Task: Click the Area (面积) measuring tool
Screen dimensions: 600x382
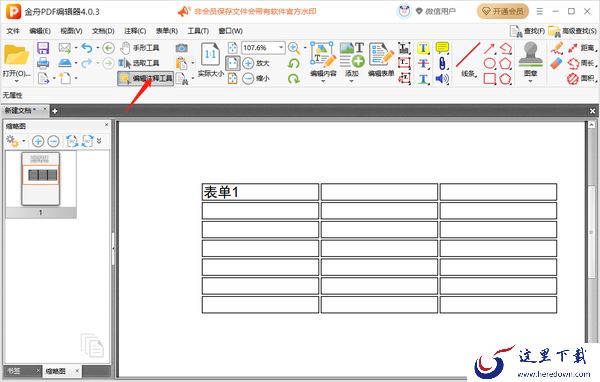Action: click(x=582, y=78)
